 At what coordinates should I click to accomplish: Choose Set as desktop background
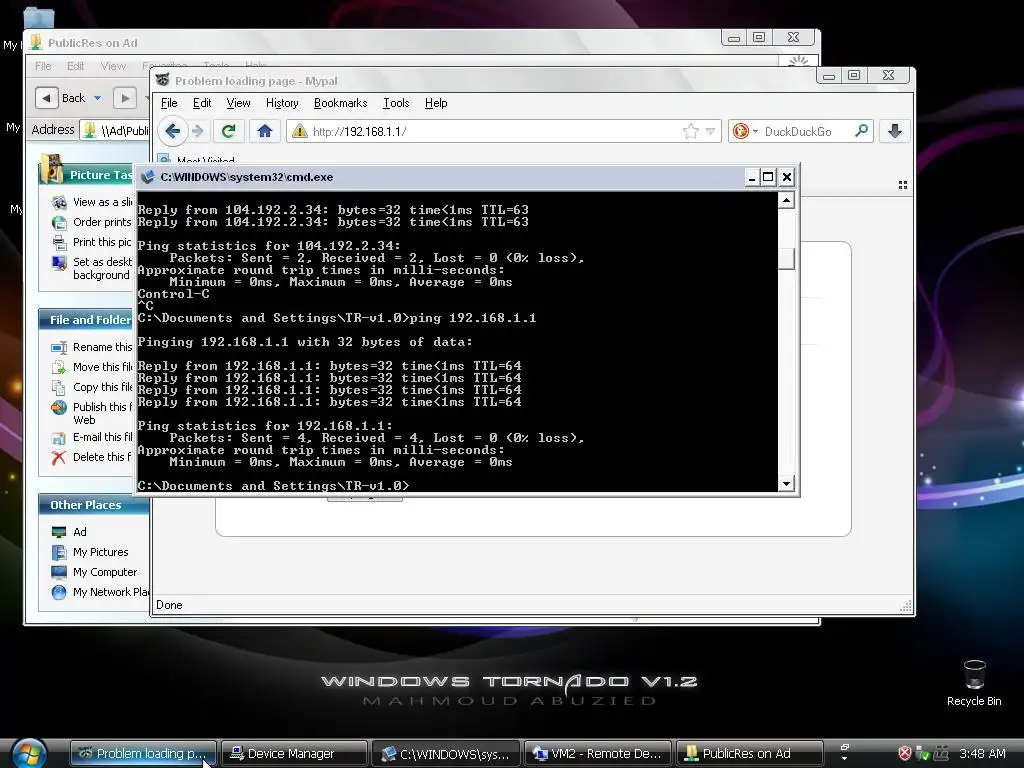pos(92,268)
